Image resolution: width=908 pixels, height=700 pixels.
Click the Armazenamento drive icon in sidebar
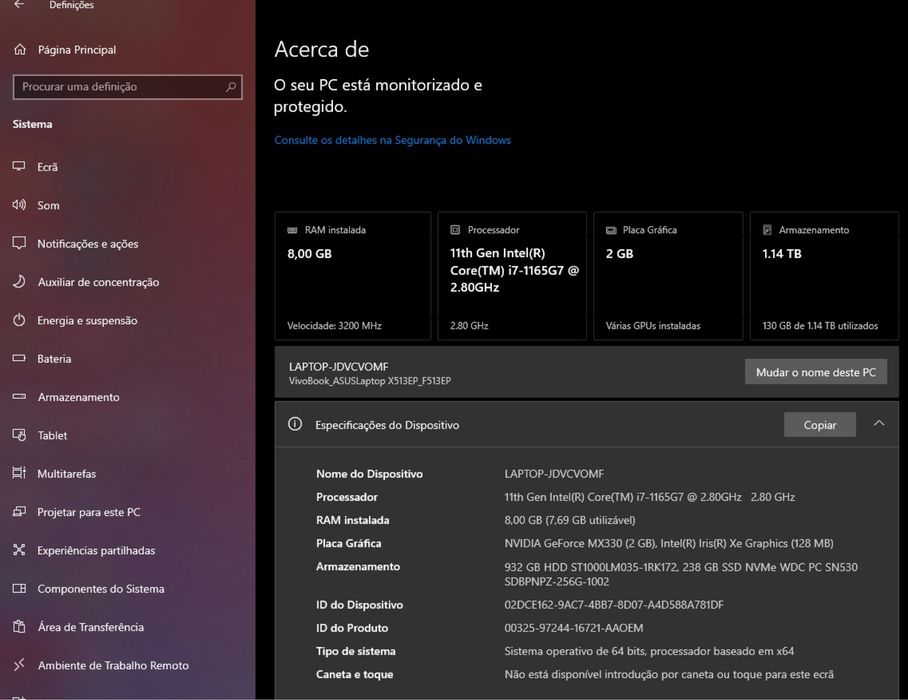(x=19, y=397)
